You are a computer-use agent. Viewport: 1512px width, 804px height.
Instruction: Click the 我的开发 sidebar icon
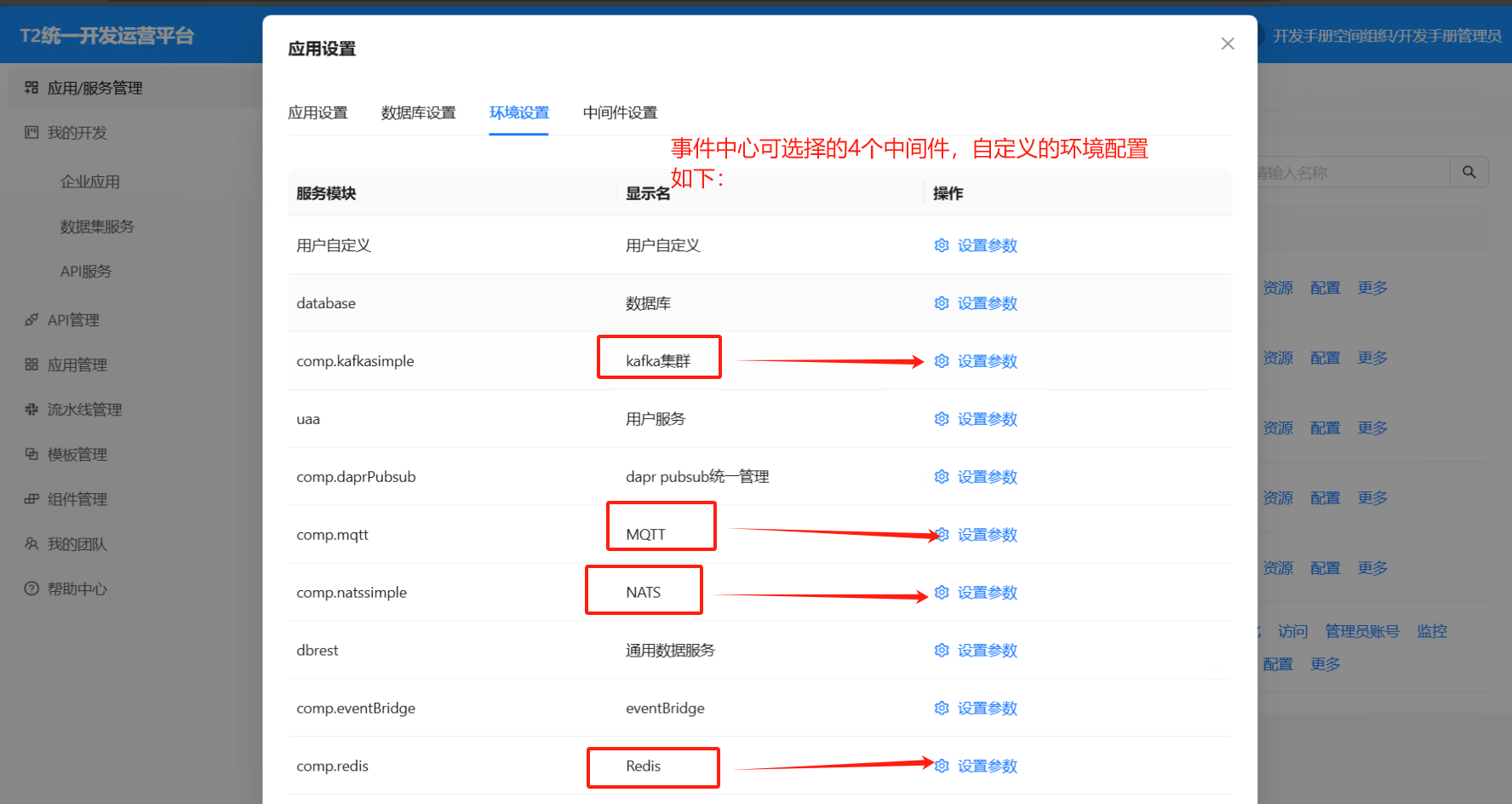[x=31, y=133]
